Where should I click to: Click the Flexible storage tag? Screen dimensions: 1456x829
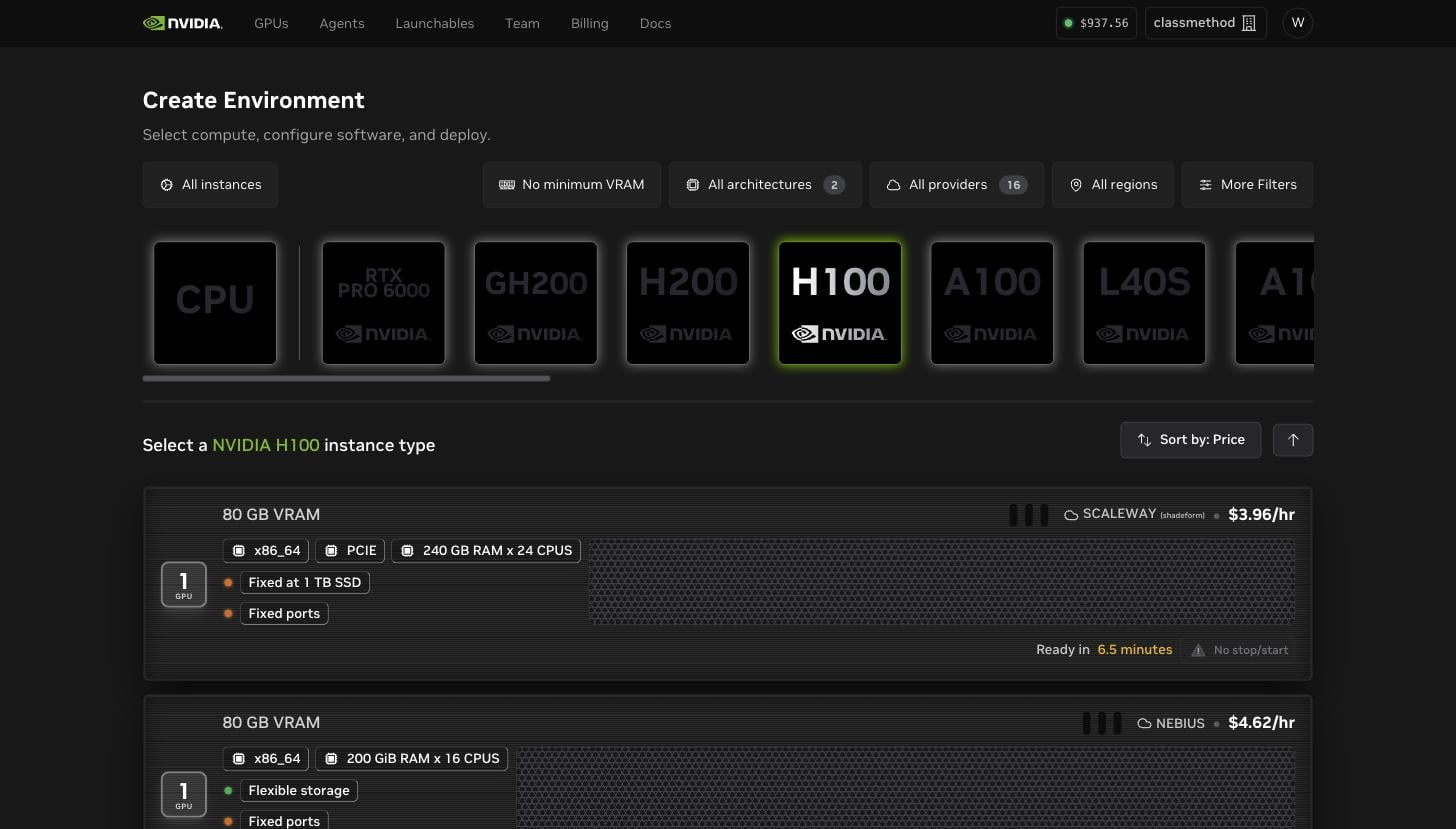pos(299,791)
